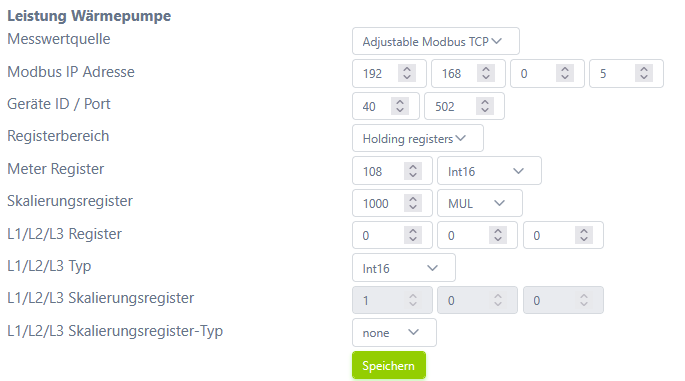Decrease the IP octet 168 with down arrow
Viewport: 685px width, 381px height.
(x=486, y=77)
